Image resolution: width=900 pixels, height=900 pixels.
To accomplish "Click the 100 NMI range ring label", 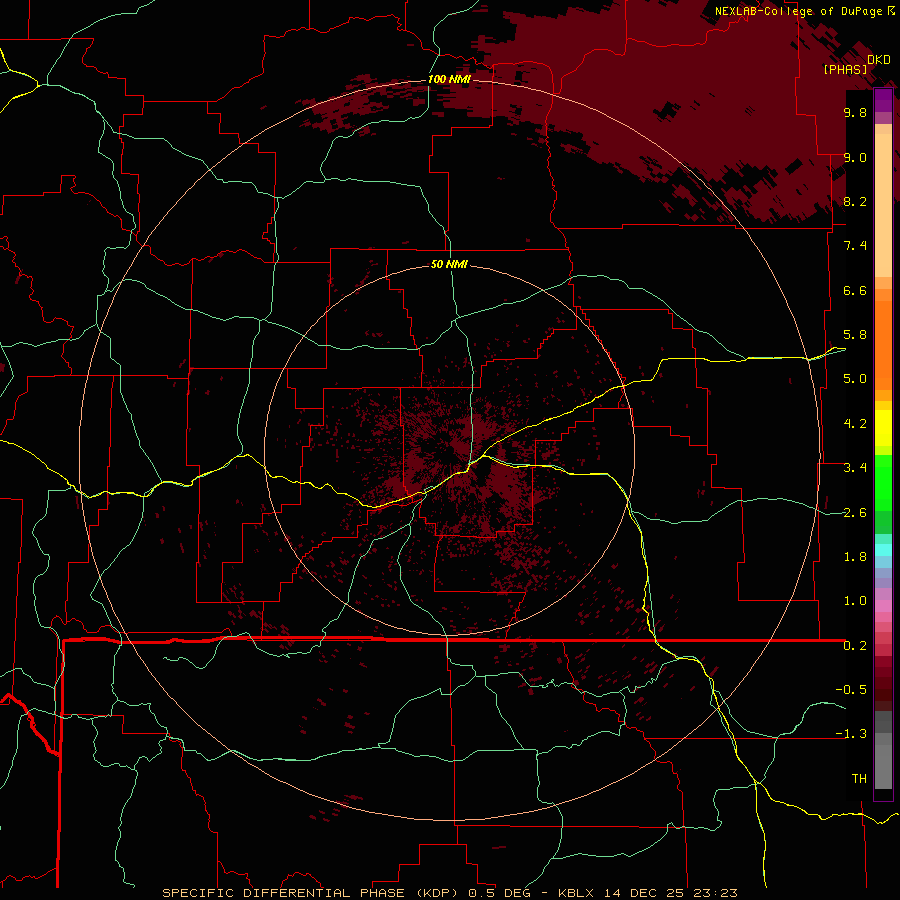I will point(449,79).
